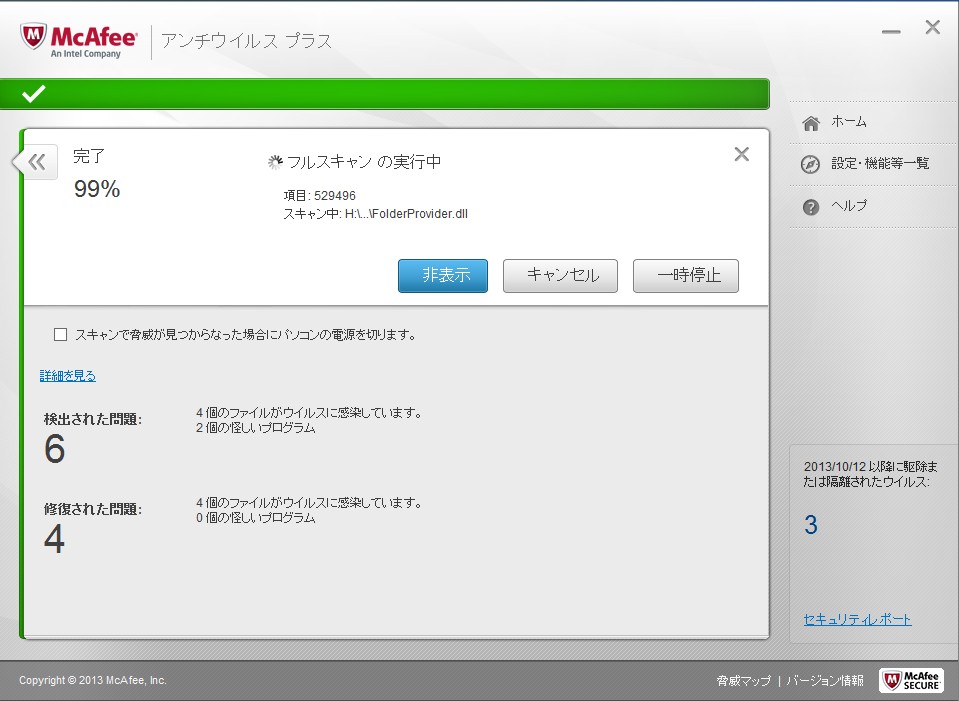Click '0 個の怪しいプログラム' text
This screenshot has width=959, height=701.
click(256, 518)
